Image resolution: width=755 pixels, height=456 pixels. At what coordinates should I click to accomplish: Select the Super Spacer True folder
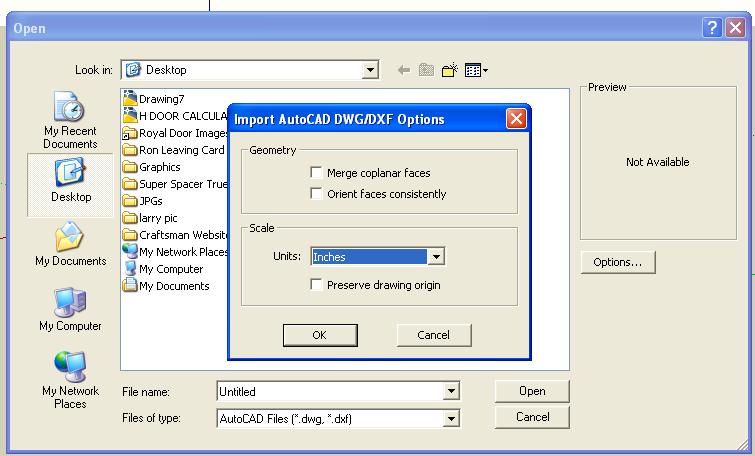tap(175, 184)
